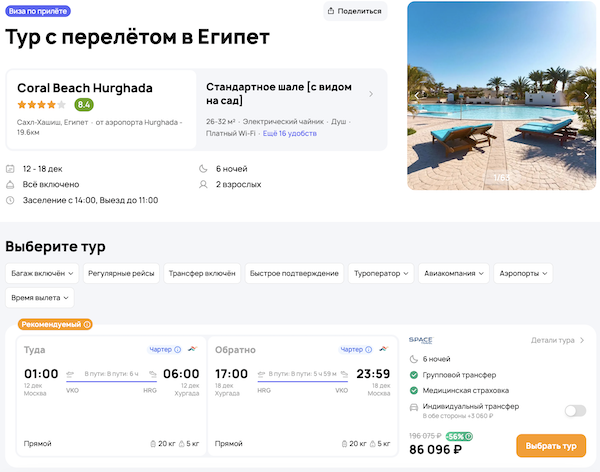Click info icon on the «Рекомендуемый» badge
Screen dimensions: 600x472
(87, 324)
